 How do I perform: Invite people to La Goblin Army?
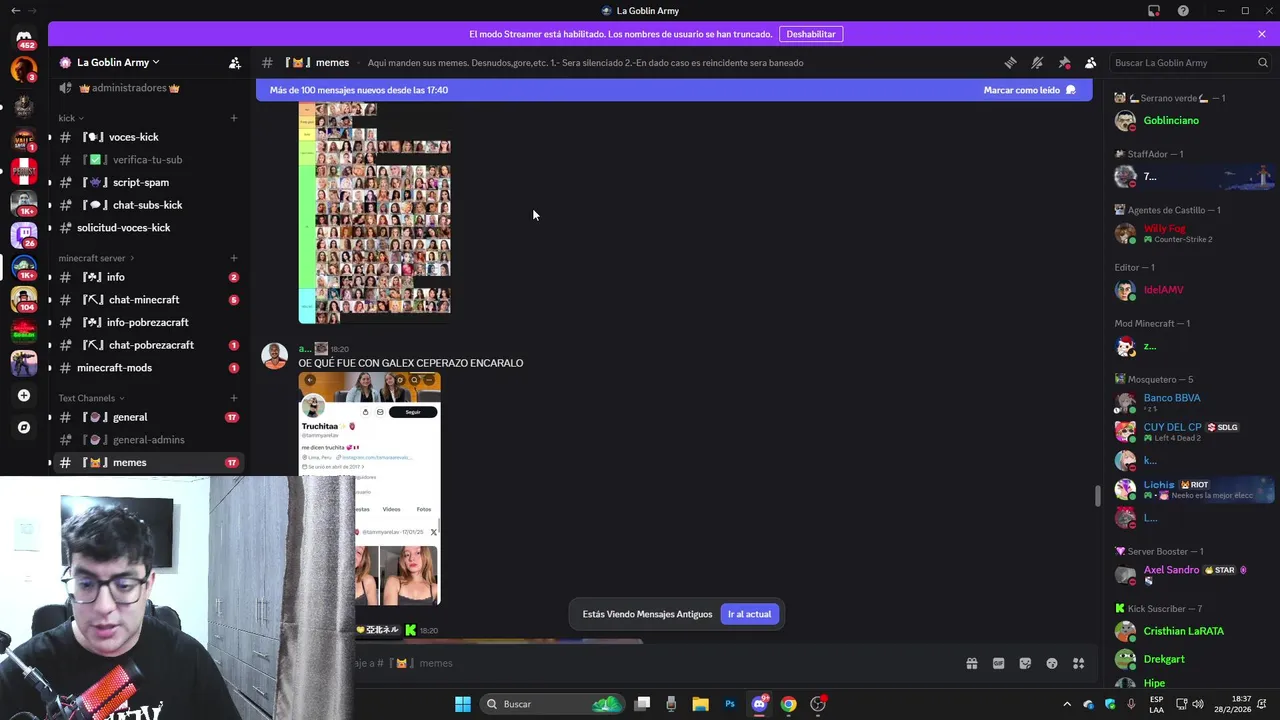tap(234, 62)
